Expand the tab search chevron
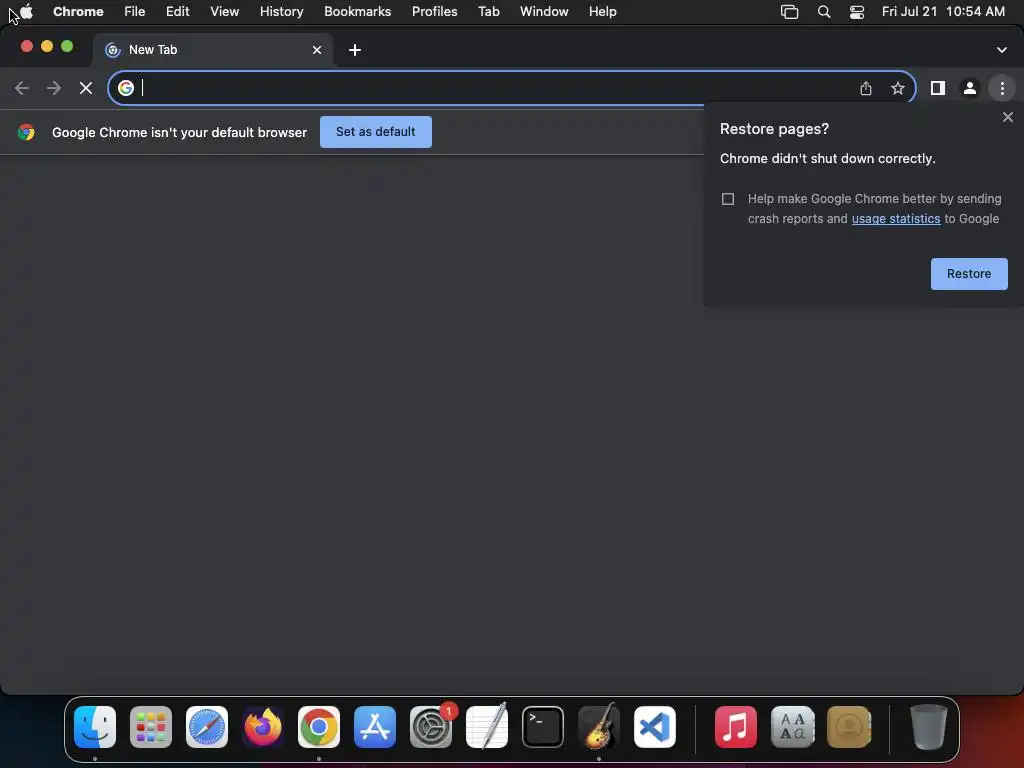The image size is (1024, 768). (1002, 50)
